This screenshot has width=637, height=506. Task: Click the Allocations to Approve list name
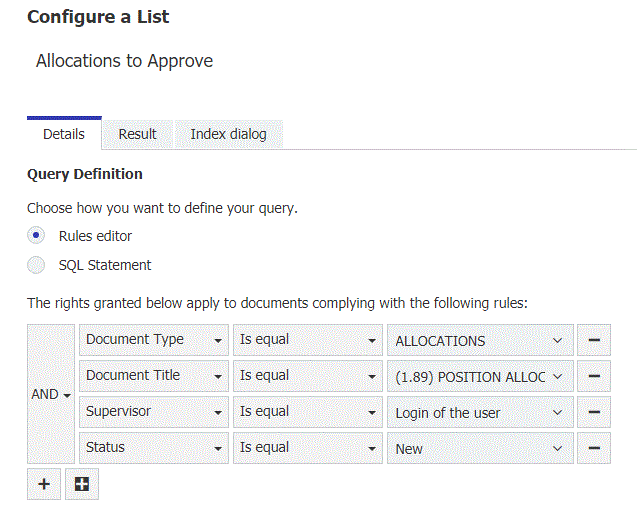point(124,61)
